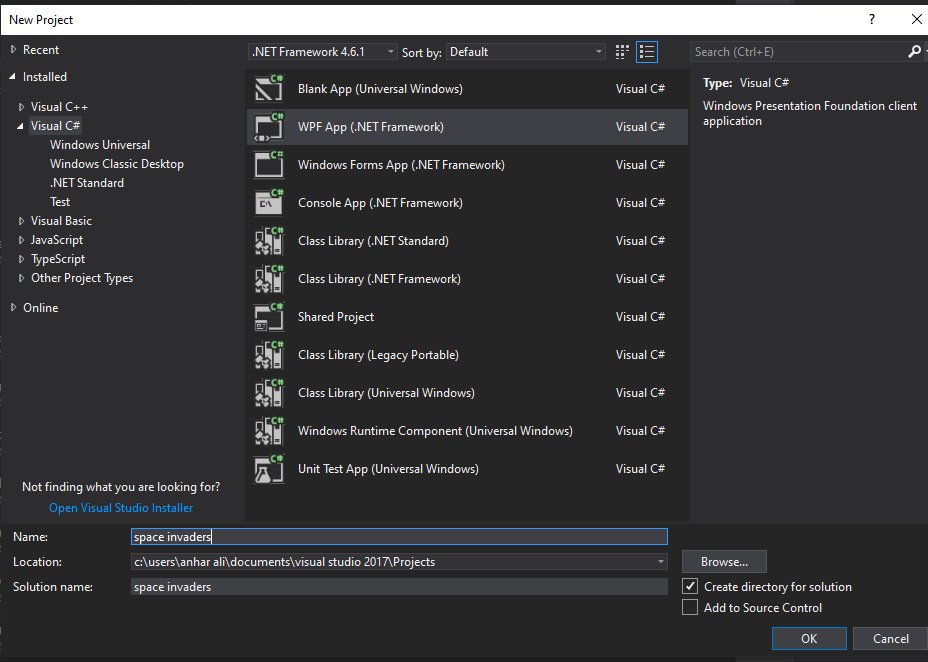Select the Windows Forms App template icon
This screenshot has height=662, width=928.
[270, 164]
